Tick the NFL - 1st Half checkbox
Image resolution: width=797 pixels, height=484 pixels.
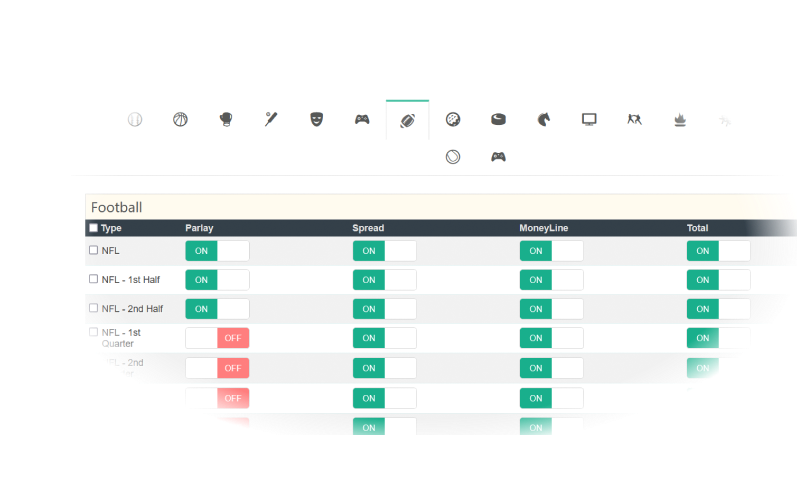click(94, 279)
